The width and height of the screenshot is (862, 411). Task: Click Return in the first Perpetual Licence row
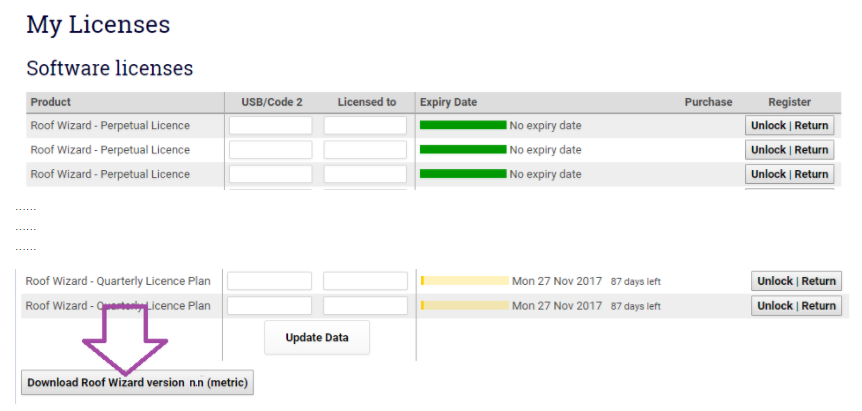pyautogui.click(x=811, y=125)
